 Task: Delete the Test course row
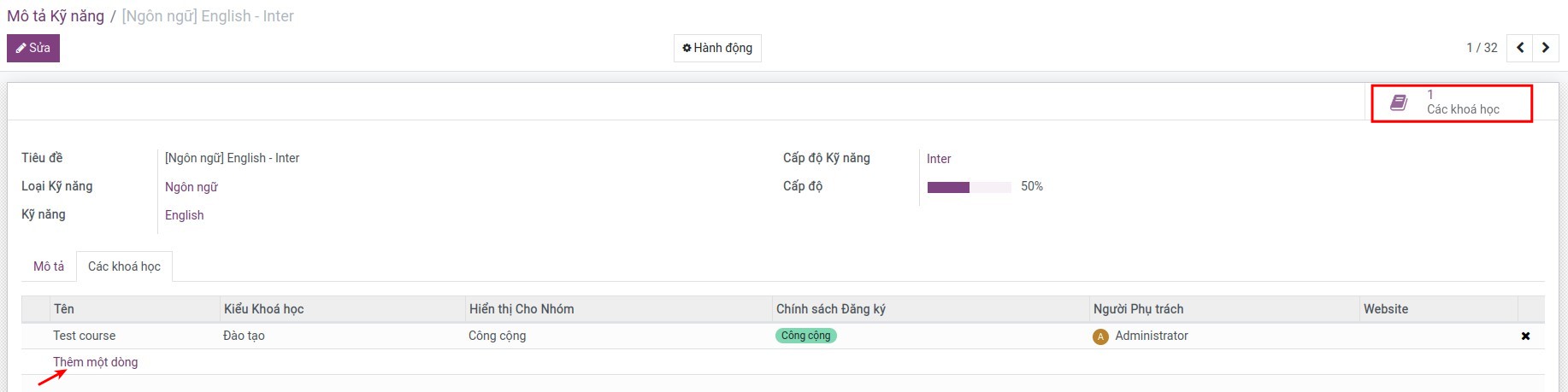point(1525,336)
